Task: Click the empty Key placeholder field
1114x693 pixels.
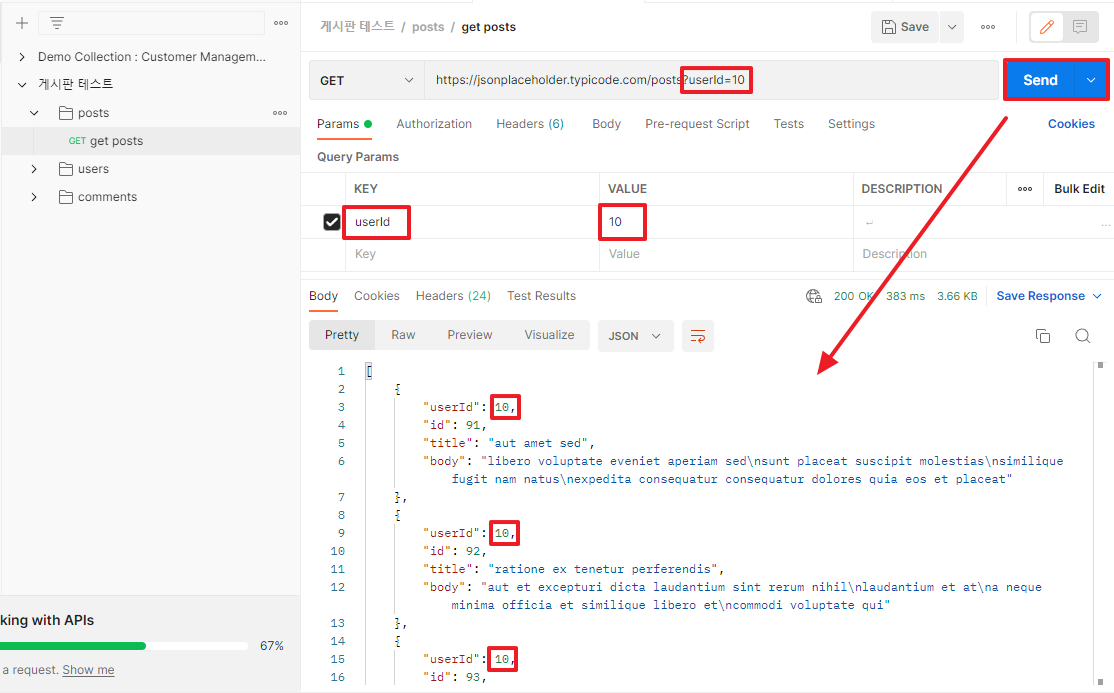Action: (x=472, y=254)
